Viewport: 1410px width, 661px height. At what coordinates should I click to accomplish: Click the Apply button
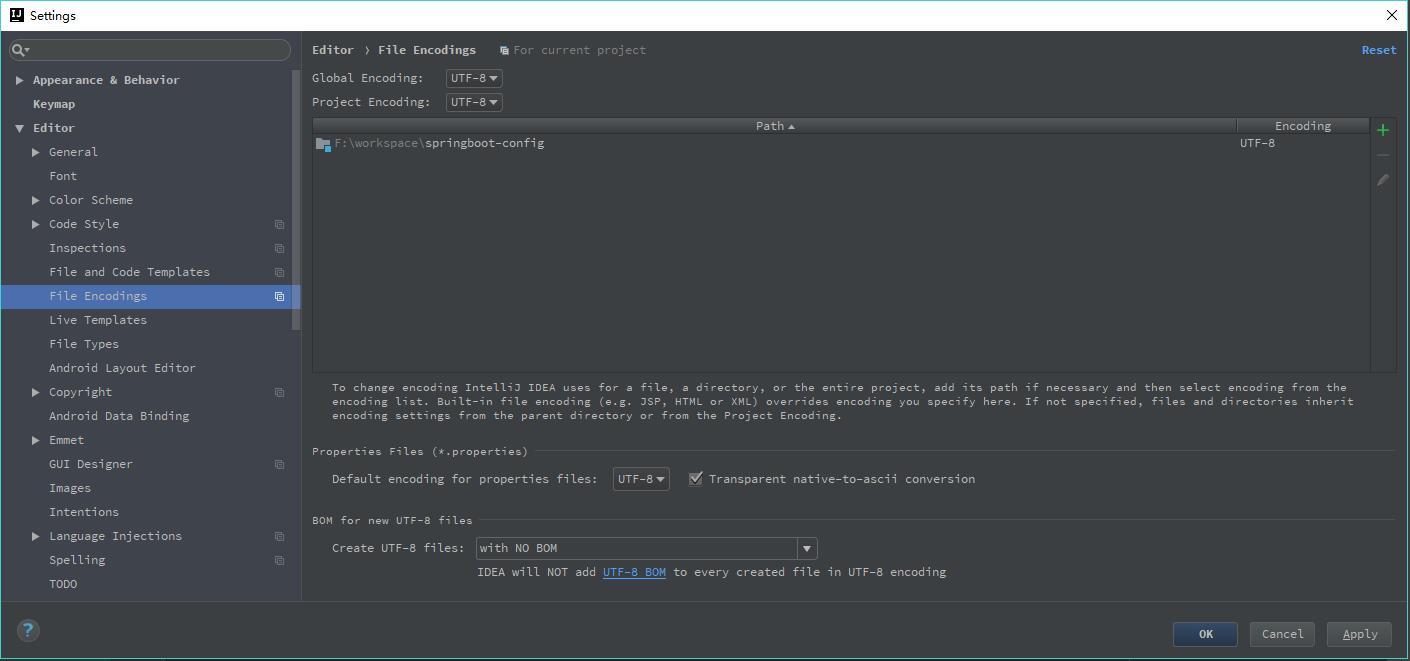[1359, 634]
